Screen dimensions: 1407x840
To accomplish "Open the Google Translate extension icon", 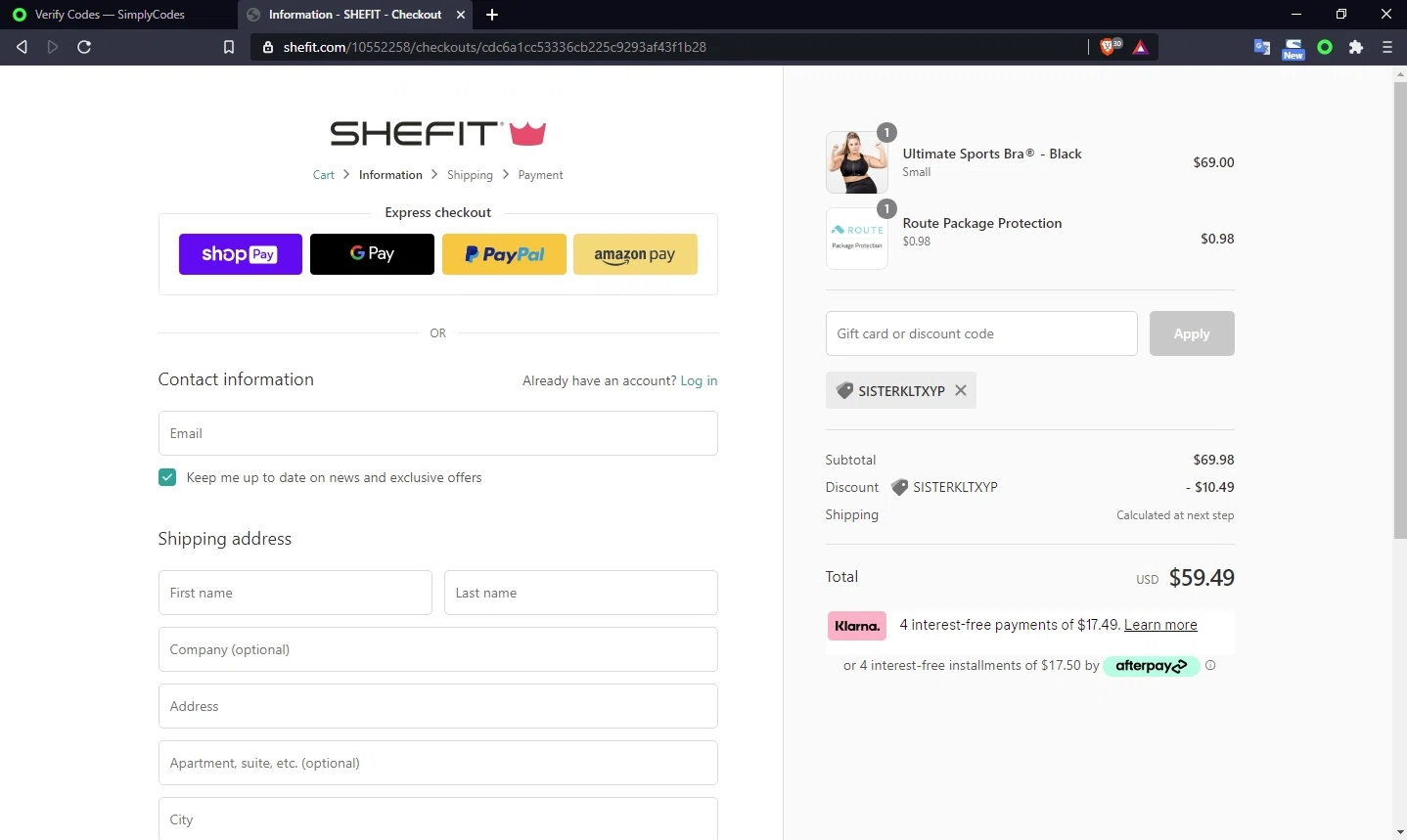I will point(1262,47).
